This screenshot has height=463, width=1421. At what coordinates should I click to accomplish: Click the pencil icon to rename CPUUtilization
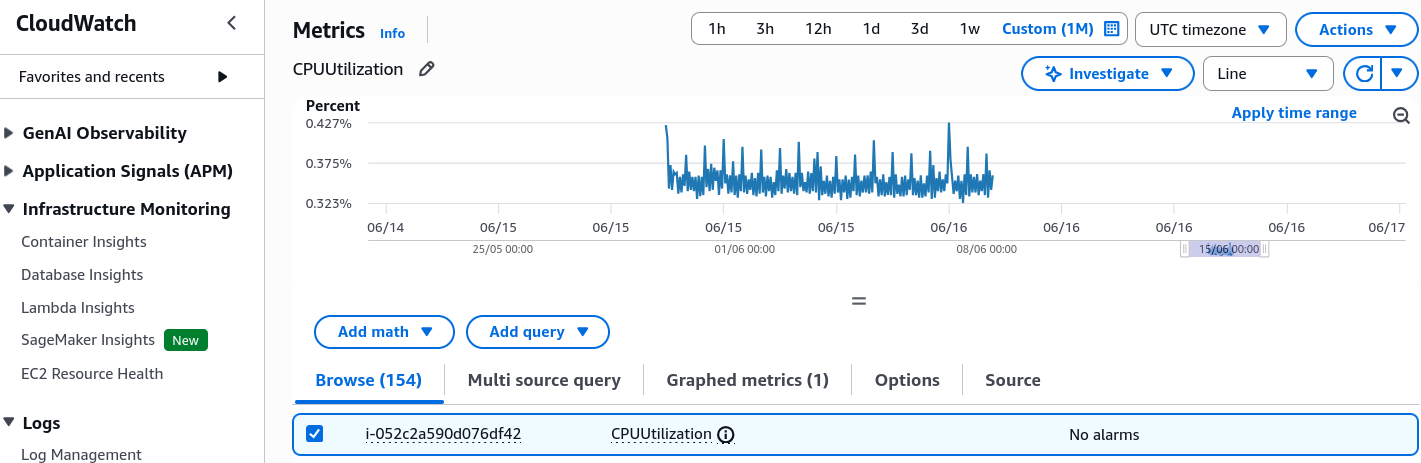pos(427,69)
